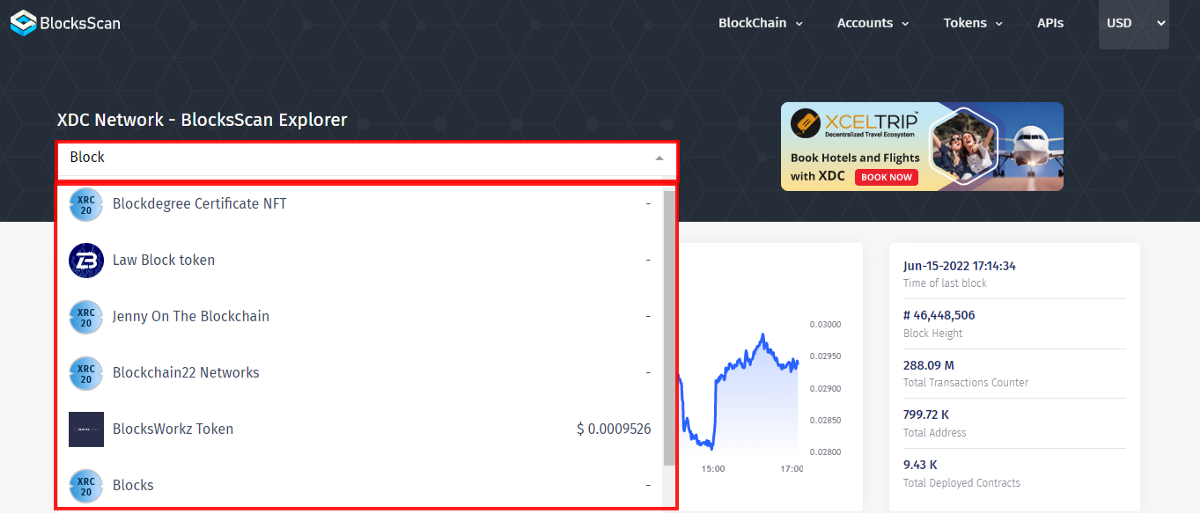The width and height of the screenshot is (1200, 513).
Task: Click the Jun-15-2022 17:14:34 timestamp
Action: coord(959,266)
